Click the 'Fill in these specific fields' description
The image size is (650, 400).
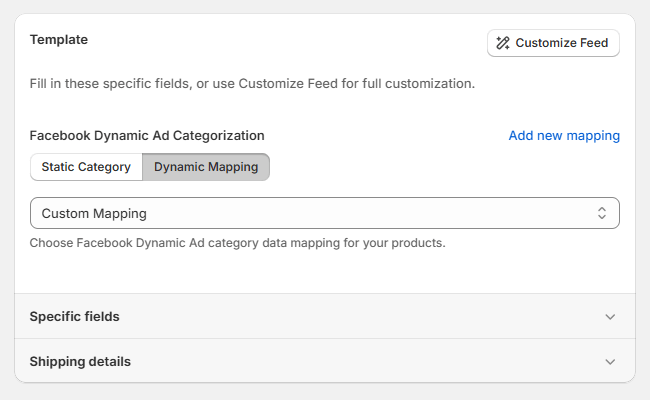[x=252, y=84]
